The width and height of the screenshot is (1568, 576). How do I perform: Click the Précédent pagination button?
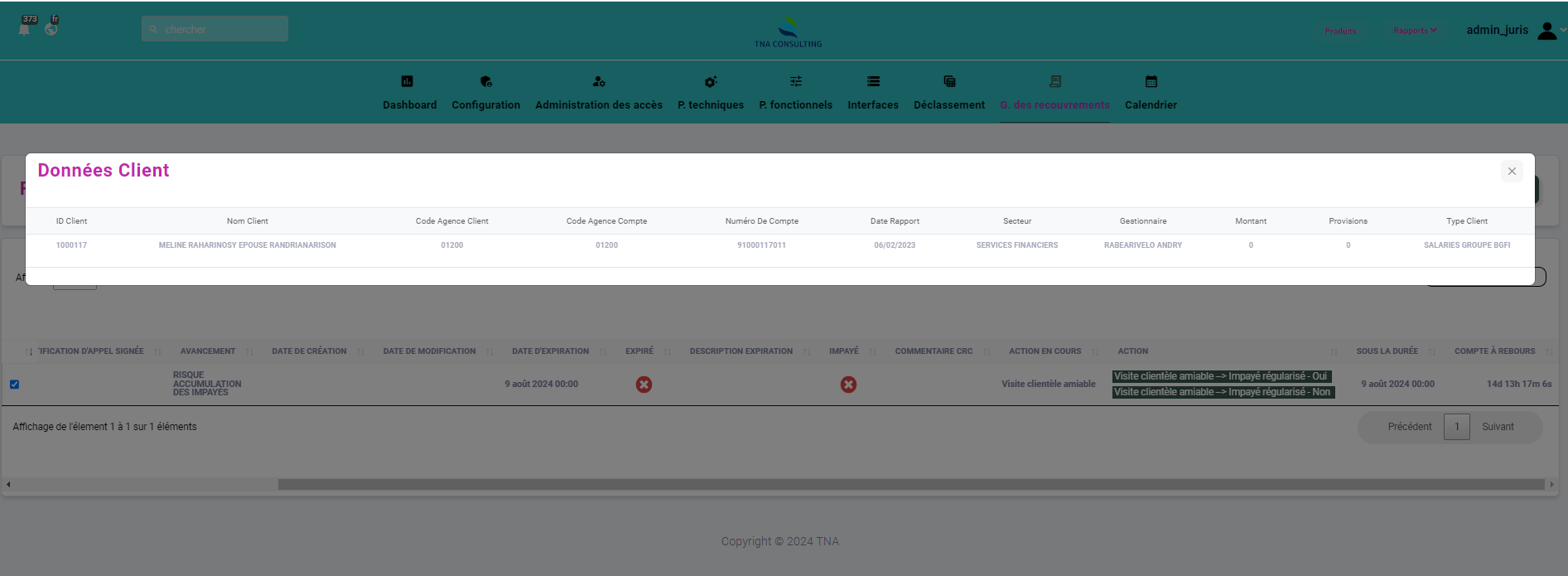tap(1409, 427)
